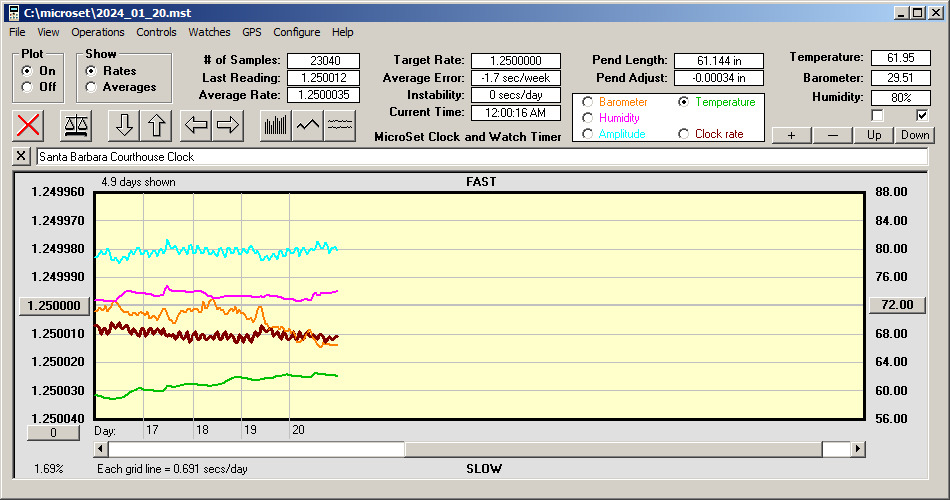This screenshot has width=950, height=500.
Task: Click the wavy lines graph icon
Action: coord(340,125)
